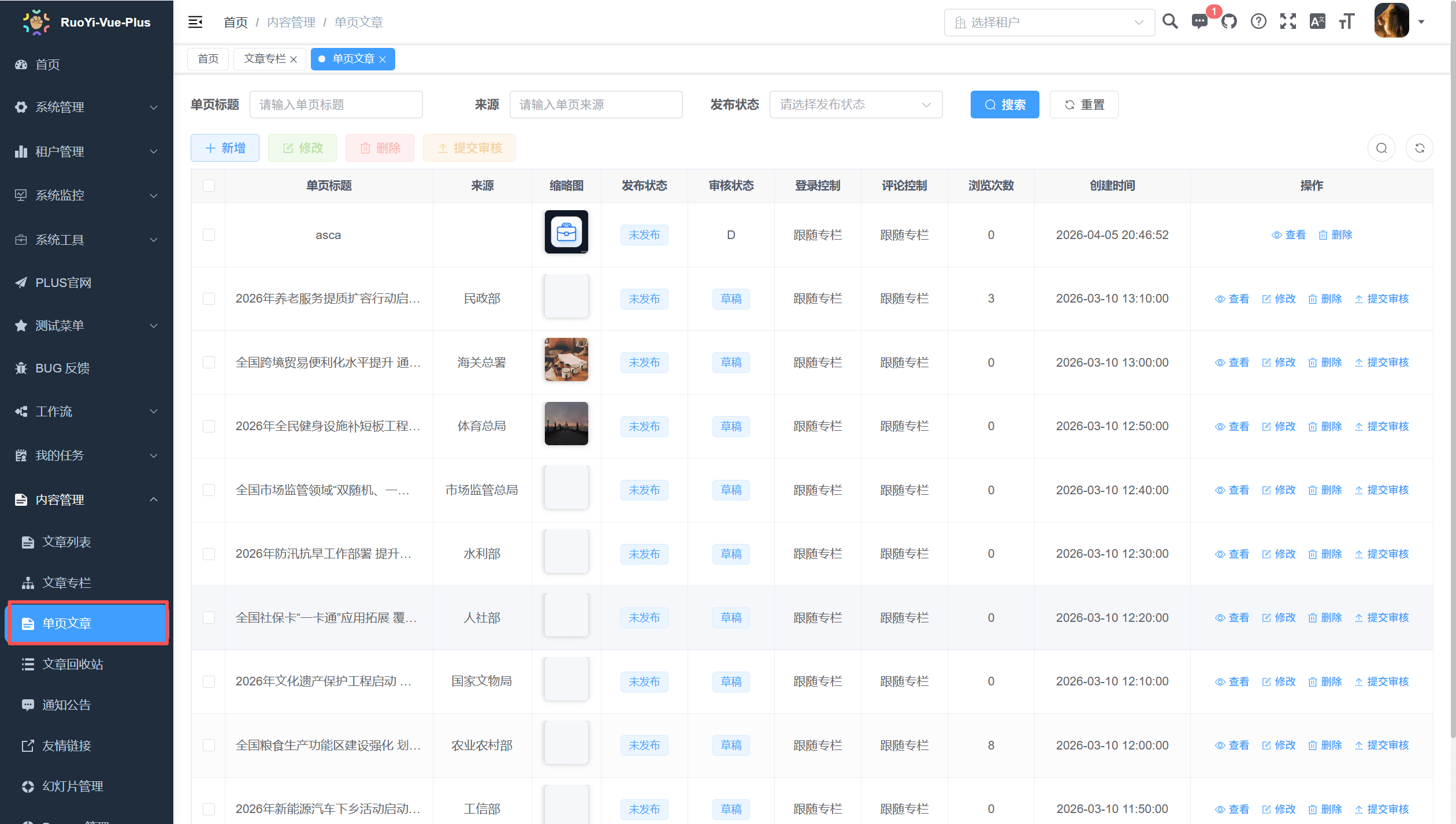Select the checkbox for 2026年防汛抗旱工作部署 row
Screen dimensions: 1456x824
(208, 553)
